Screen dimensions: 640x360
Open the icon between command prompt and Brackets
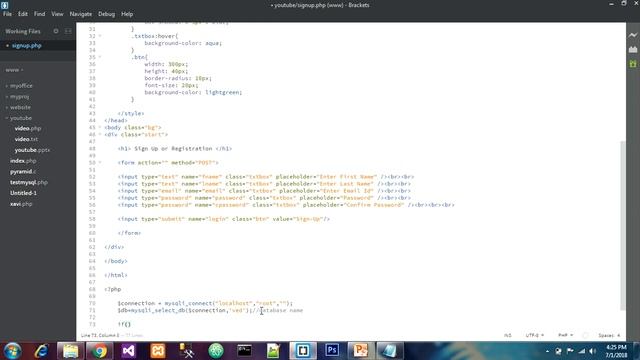click(273, 351)
